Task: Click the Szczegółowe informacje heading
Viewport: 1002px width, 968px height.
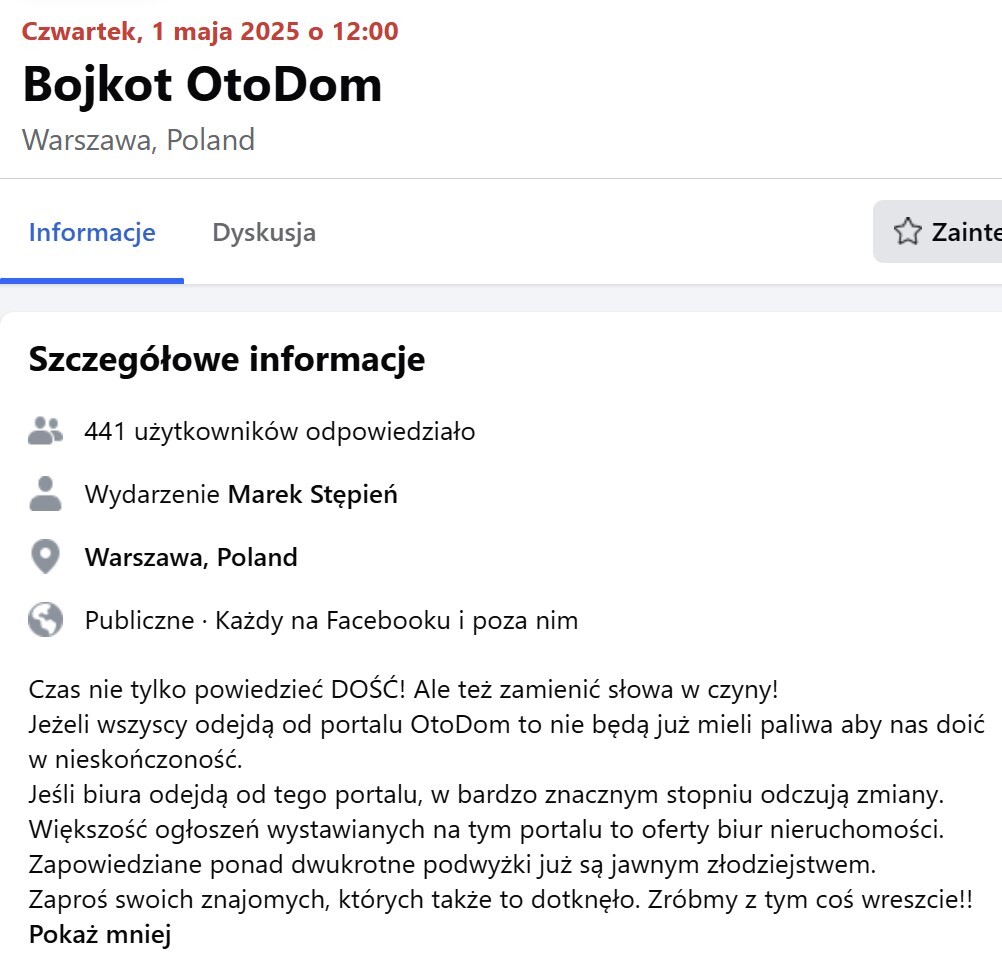Action: (x=227, y=359)
